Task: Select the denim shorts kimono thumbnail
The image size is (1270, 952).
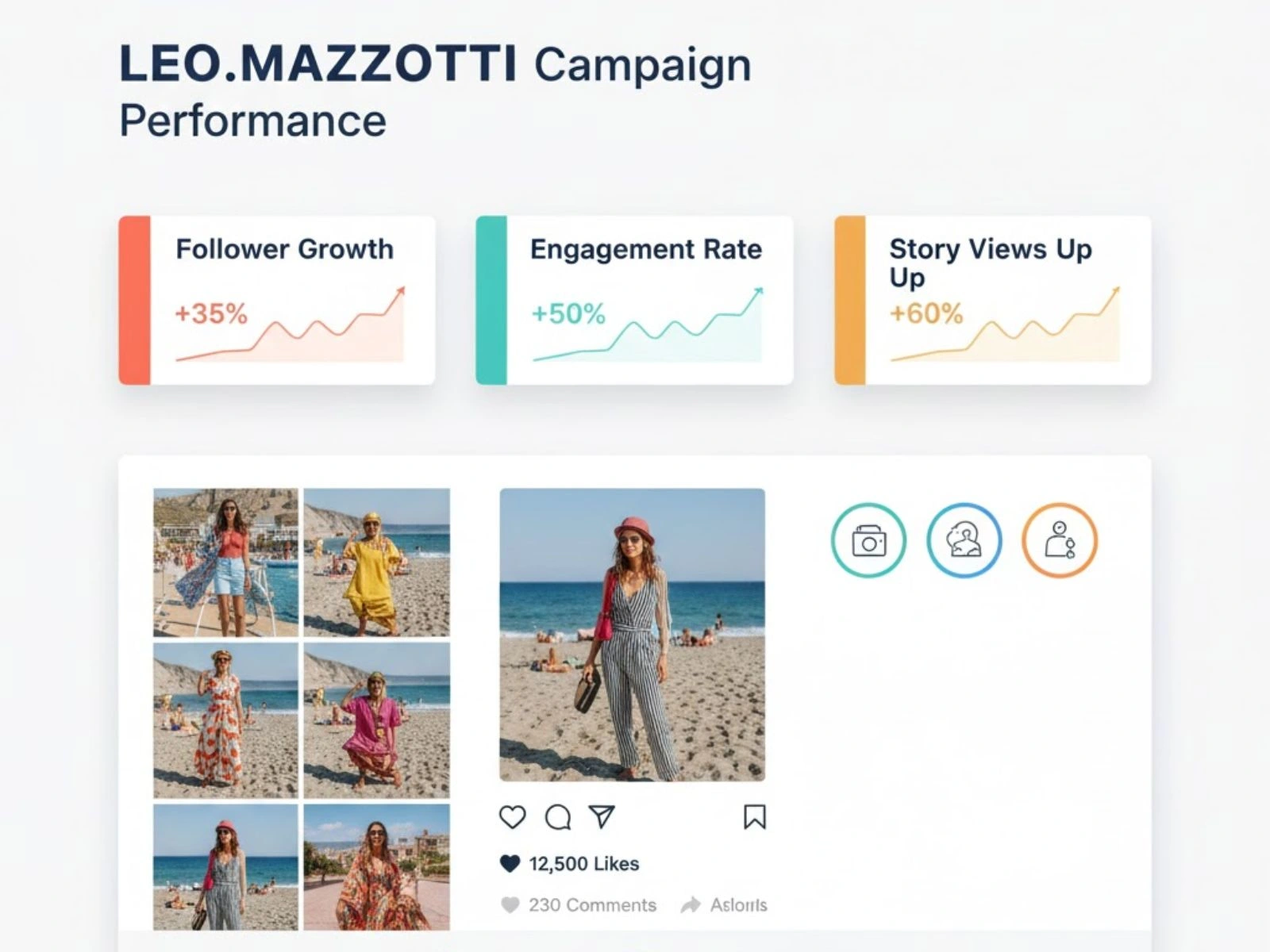Action: [225, 562]
